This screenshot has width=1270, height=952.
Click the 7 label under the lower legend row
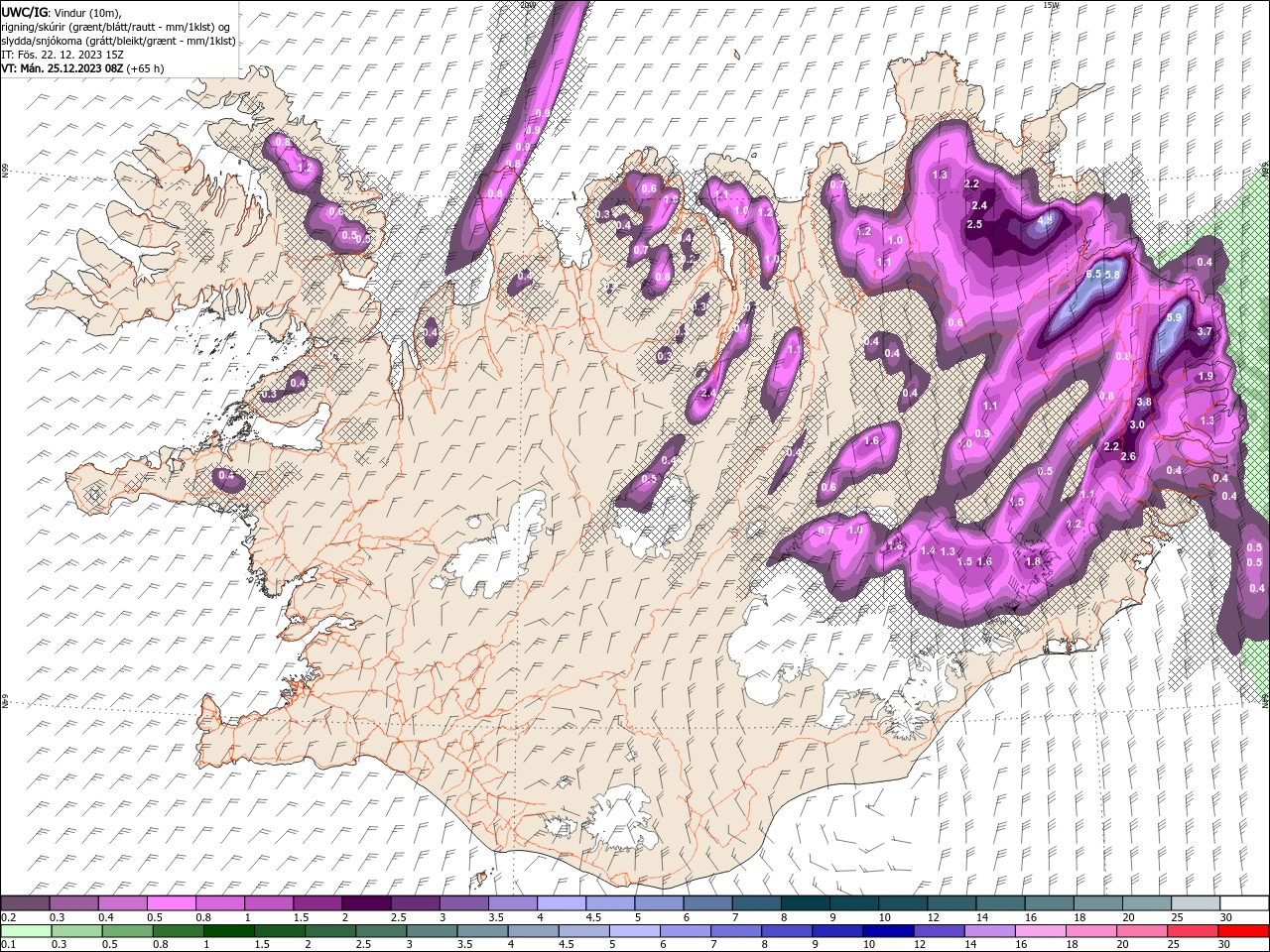(x=713, y=945)
